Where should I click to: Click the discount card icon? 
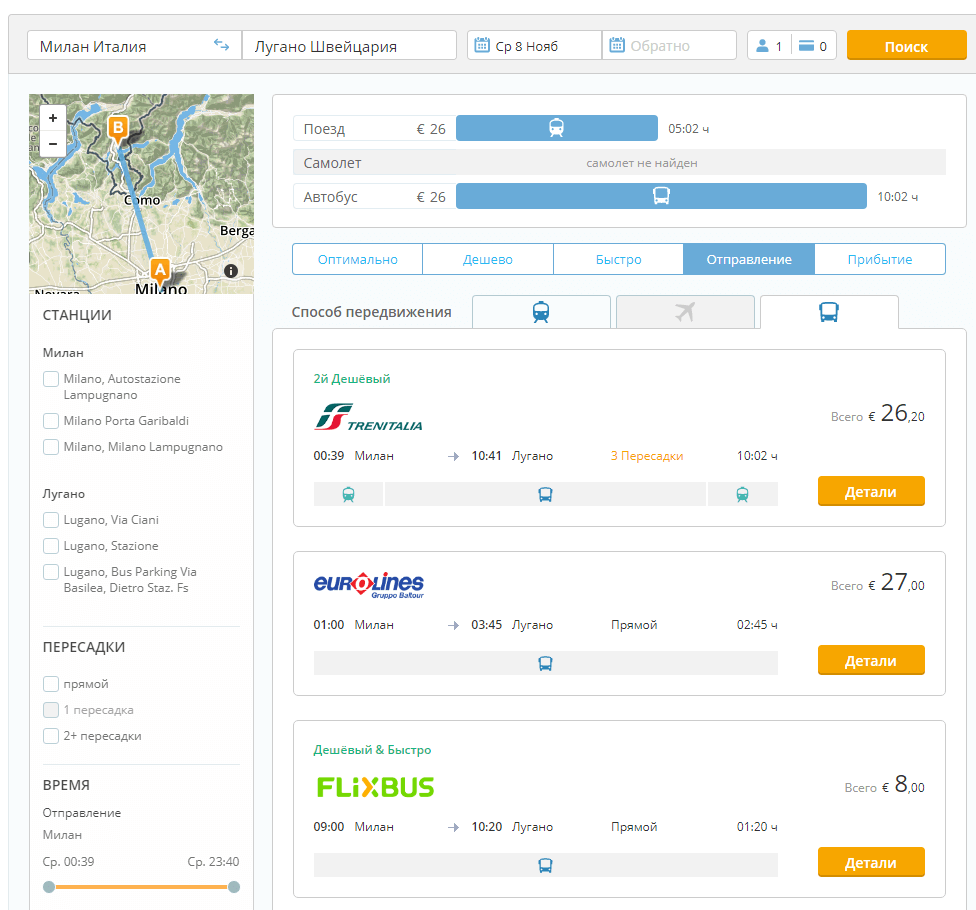click(x=806, y=45)
